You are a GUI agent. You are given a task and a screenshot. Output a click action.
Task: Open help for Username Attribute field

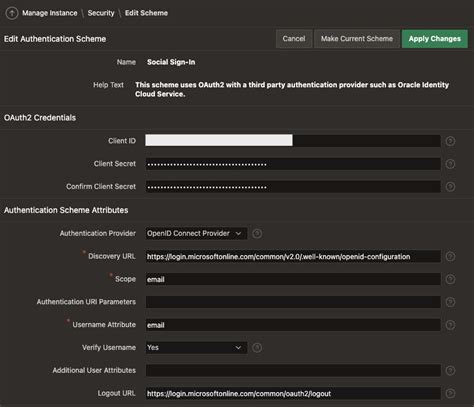coord(450,325)
